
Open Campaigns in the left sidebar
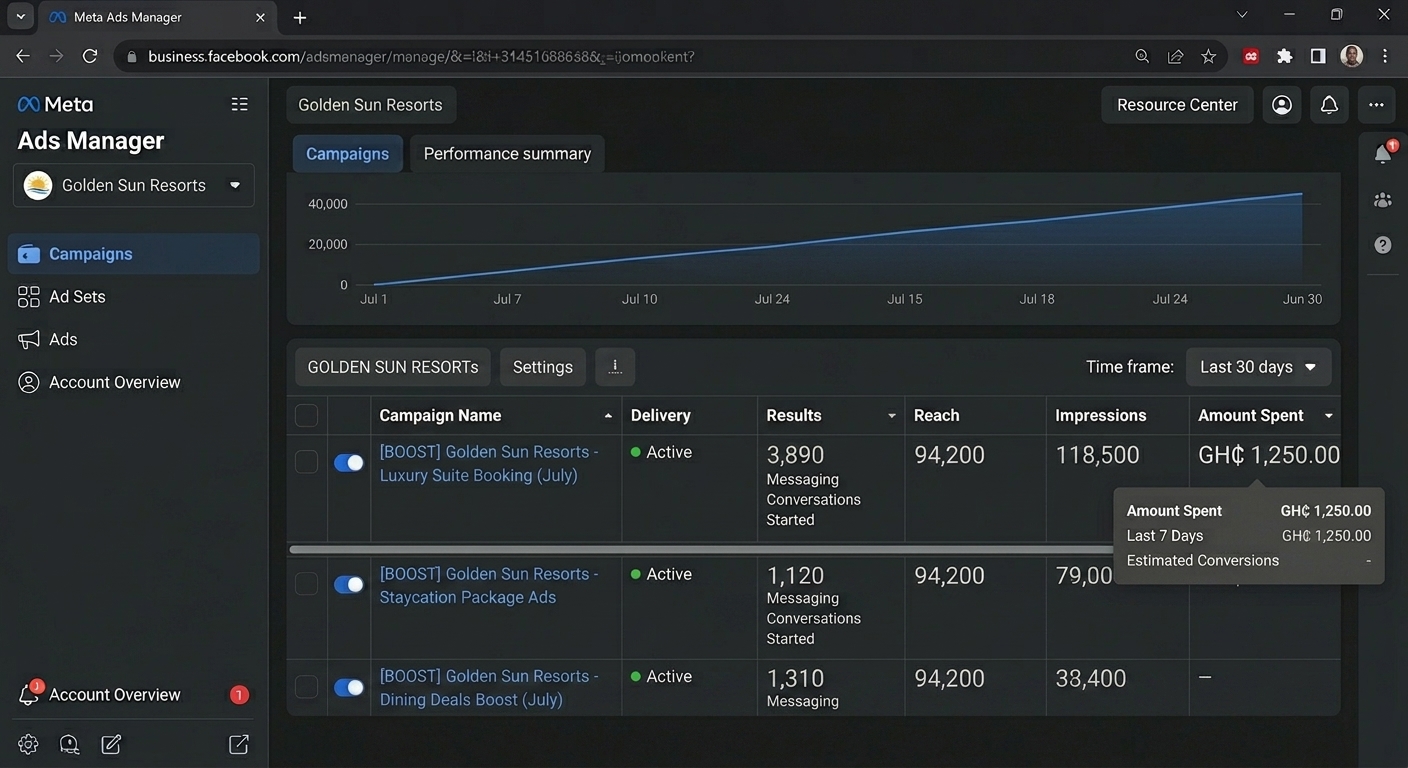pos(134,254)
